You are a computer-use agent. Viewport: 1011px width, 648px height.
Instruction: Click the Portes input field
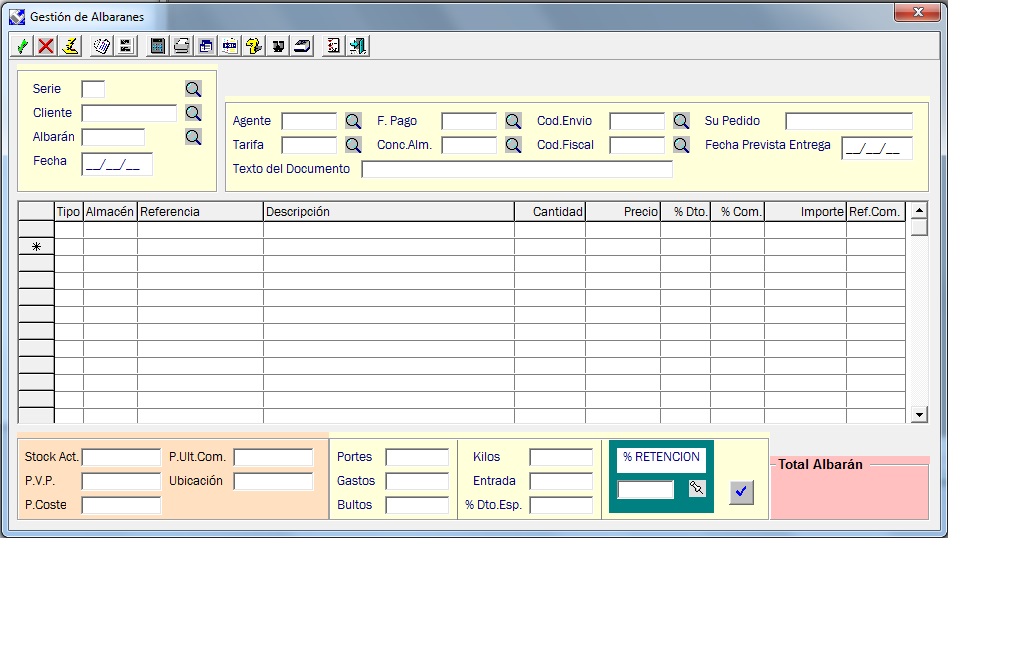point(417,457)
